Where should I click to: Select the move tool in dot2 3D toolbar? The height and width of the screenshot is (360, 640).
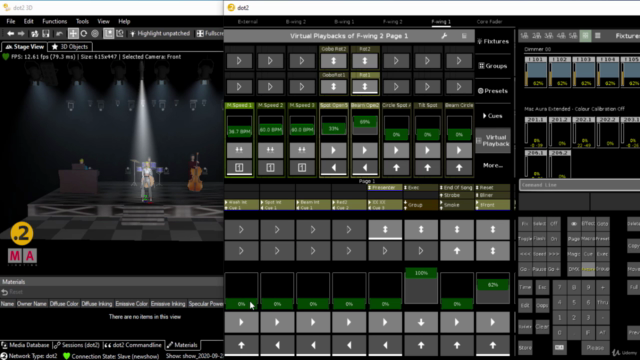point(73,33)
